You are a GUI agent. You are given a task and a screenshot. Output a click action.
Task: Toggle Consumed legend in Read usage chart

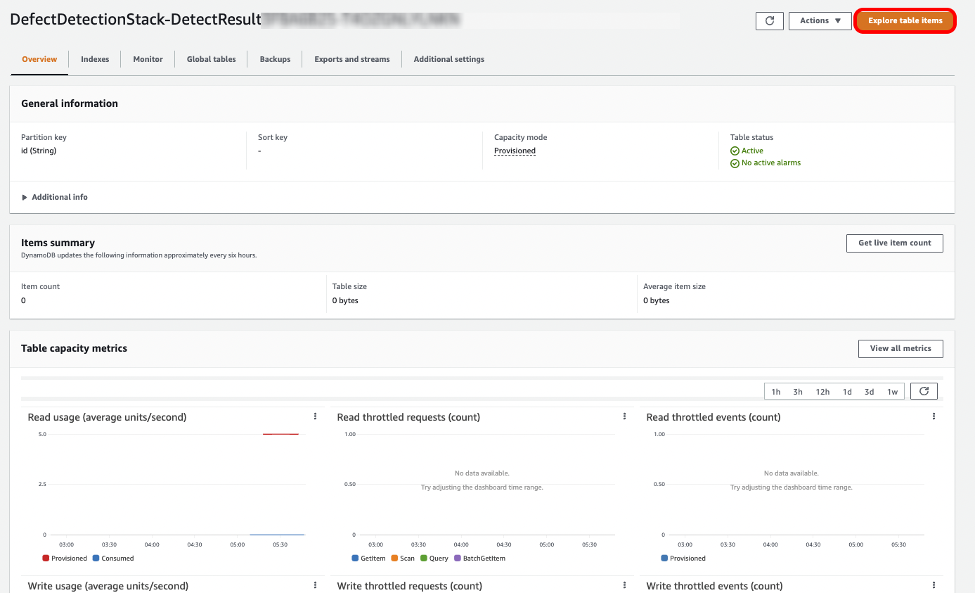[113, 558]
